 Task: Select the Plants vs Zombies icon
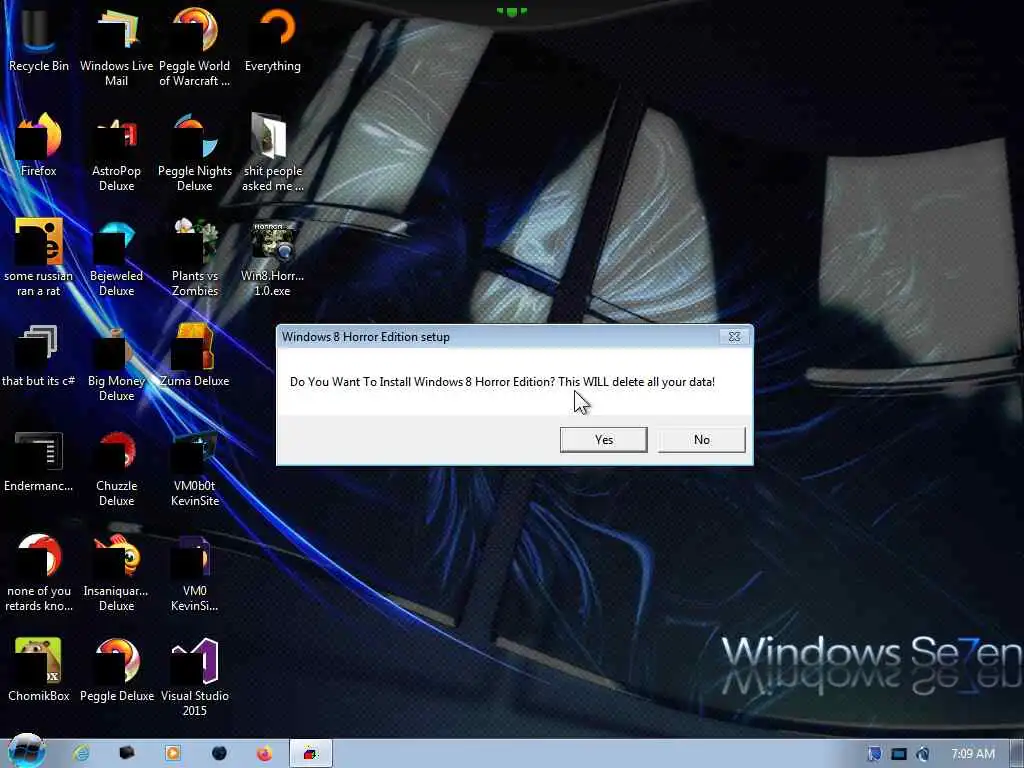click(x=195, y=257)
